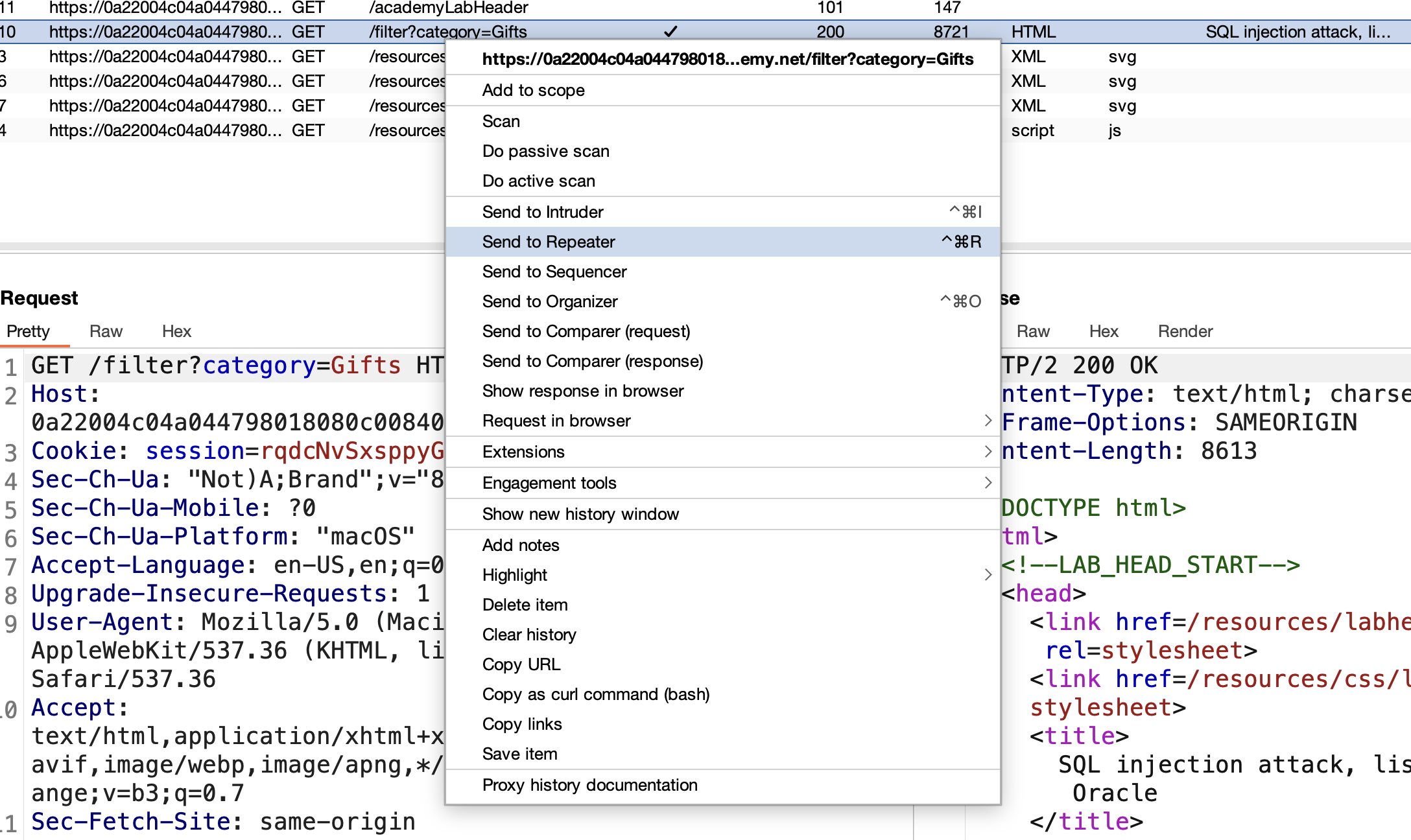Click Copy URL
The height and width of the screenshot is (840, 1411).
[723, 664]
